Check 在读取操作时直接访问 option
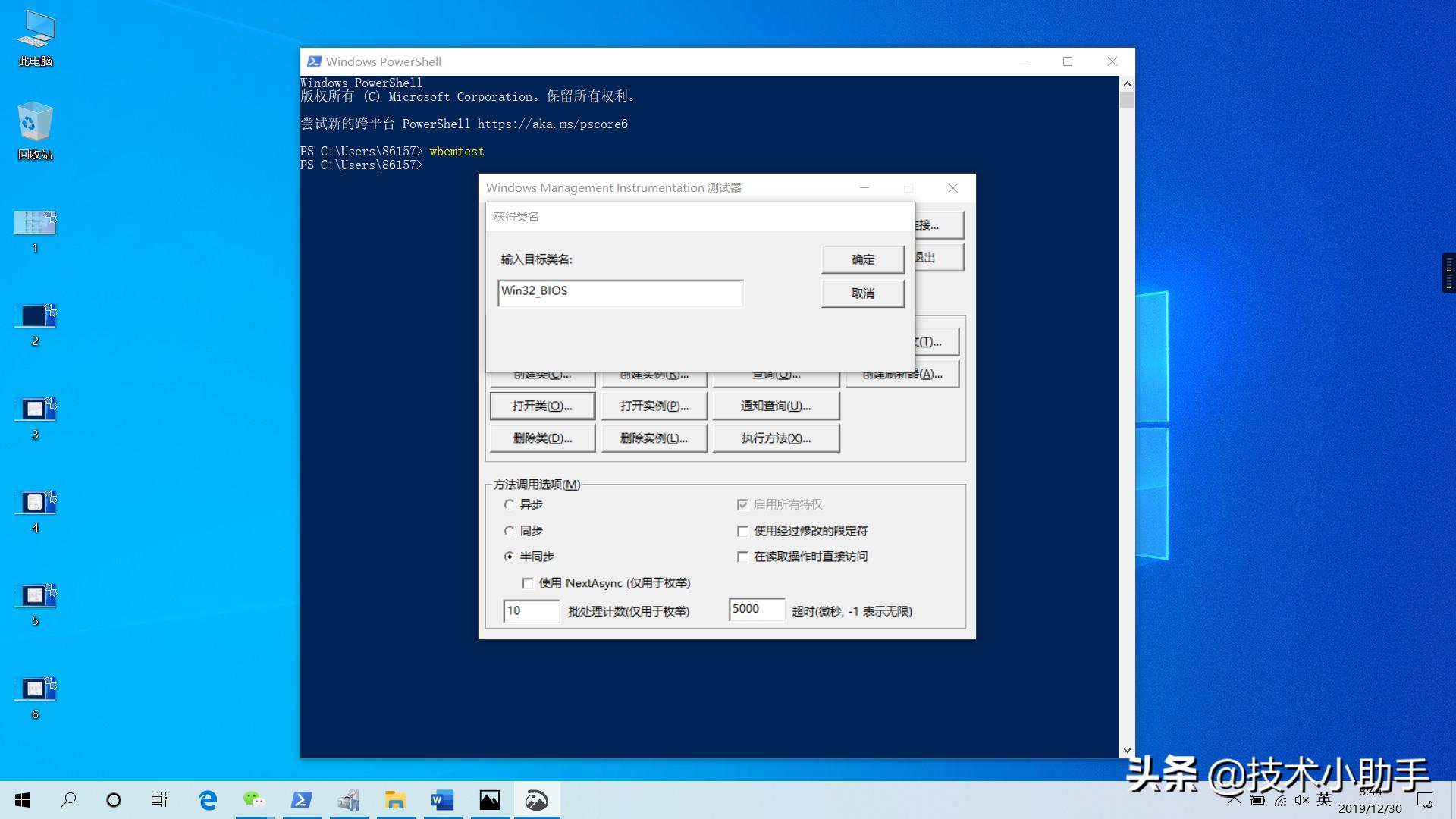This screenshot has height=819, width=1456. (x=743, y=557)
